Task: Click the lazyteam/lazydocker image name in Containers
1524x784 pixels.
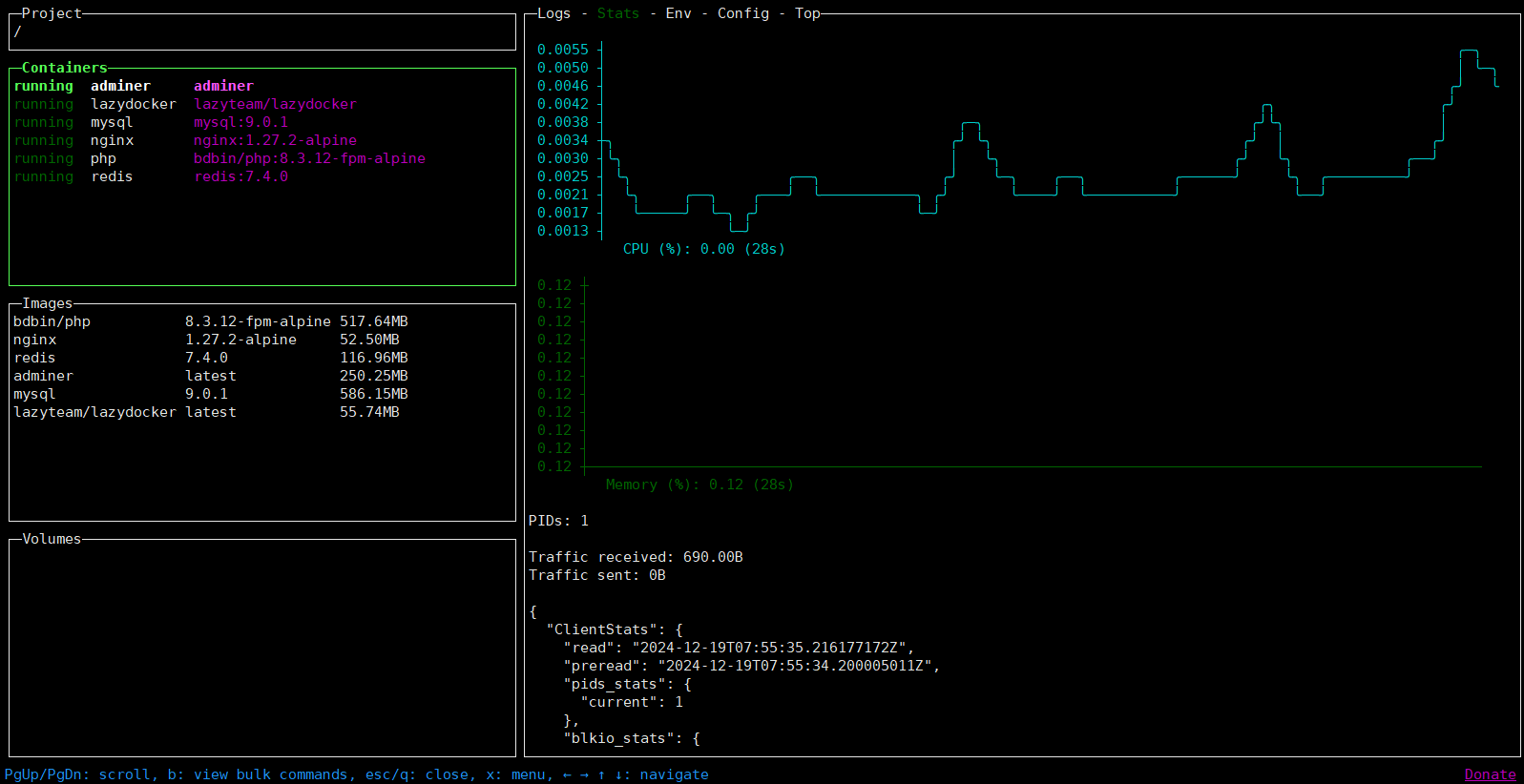Action: [x=275, y=104]
